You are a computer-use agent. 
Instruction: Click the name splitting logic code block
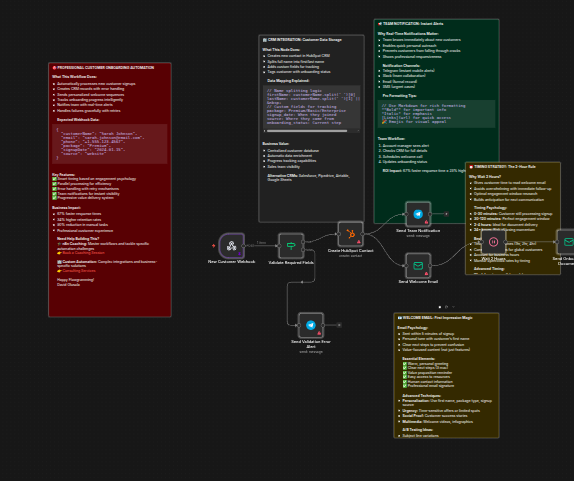pos(312,107)
